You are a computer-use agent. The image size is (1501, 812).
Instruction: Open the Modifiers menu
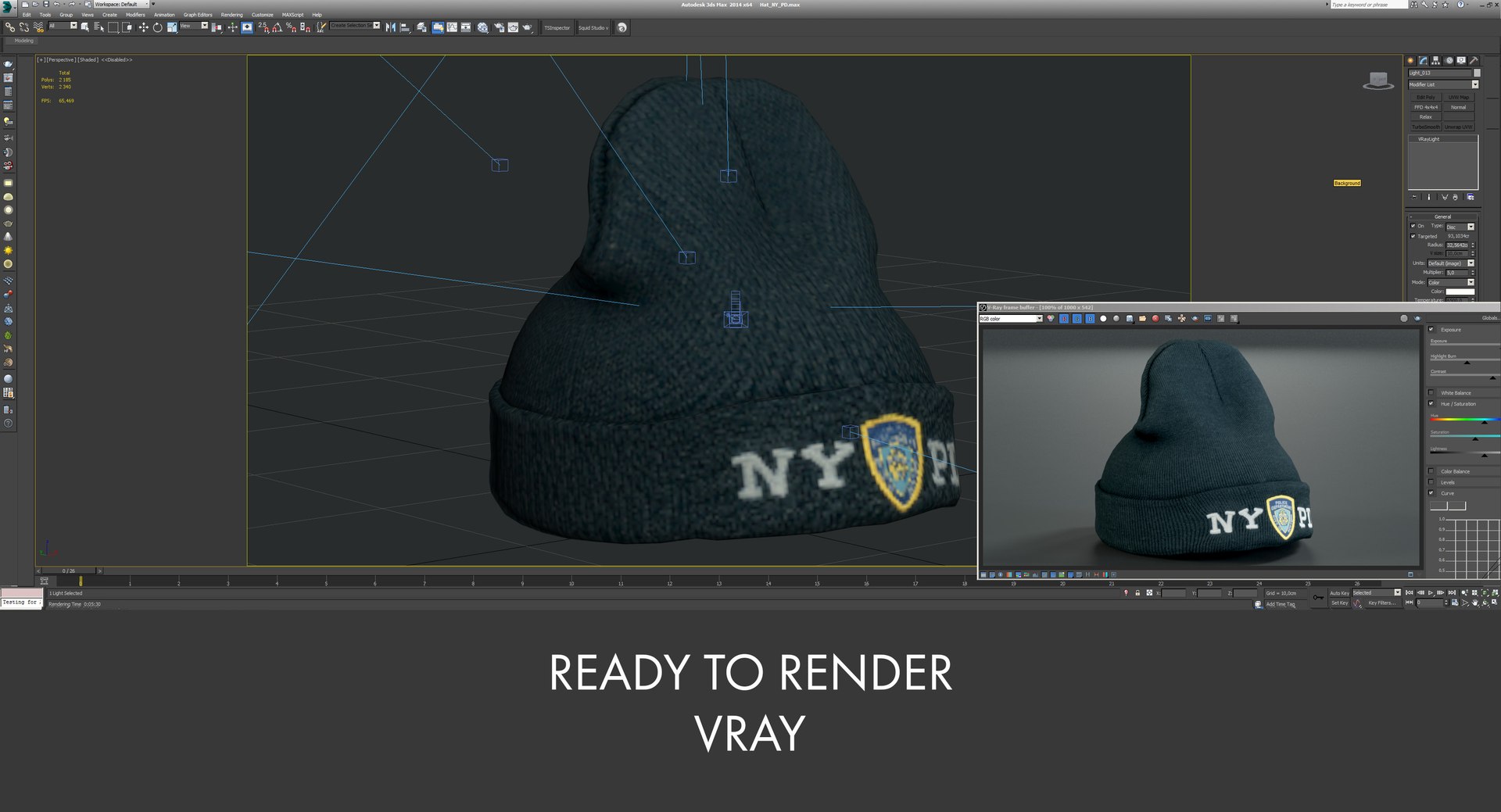pyautogui.click(x=135, y=15)
